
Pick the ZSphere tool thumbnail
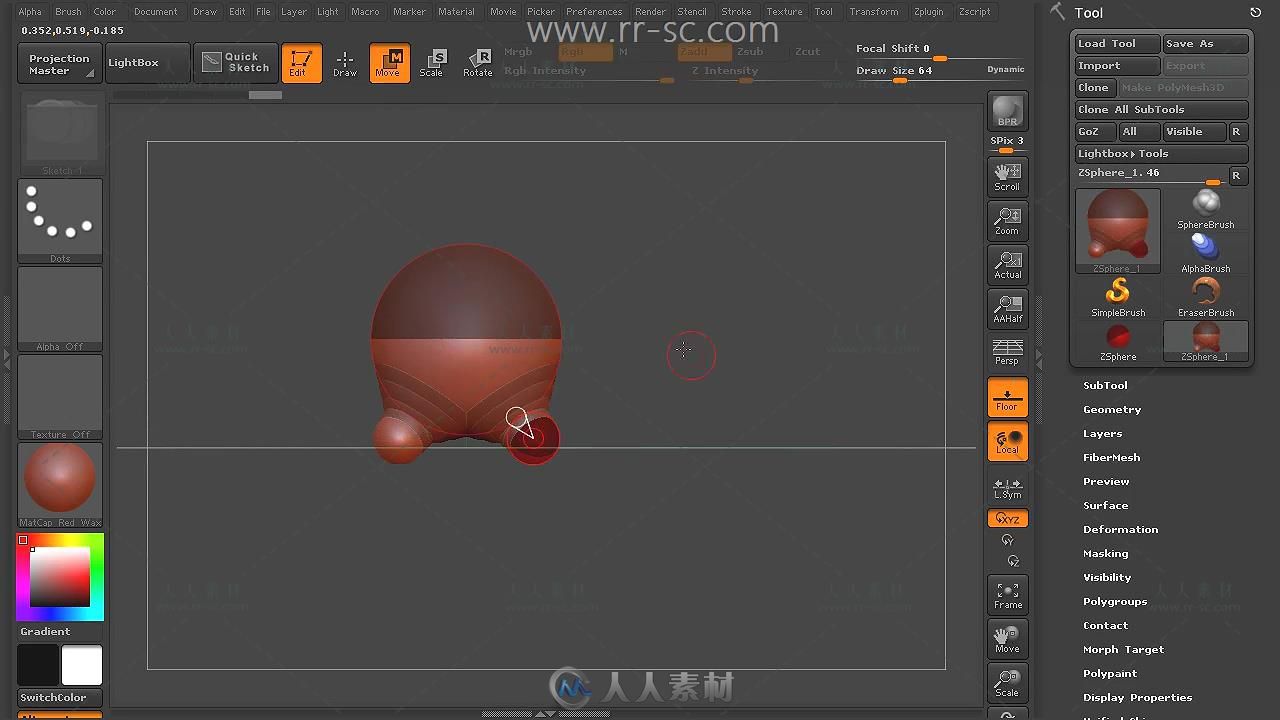point(1118,341)
